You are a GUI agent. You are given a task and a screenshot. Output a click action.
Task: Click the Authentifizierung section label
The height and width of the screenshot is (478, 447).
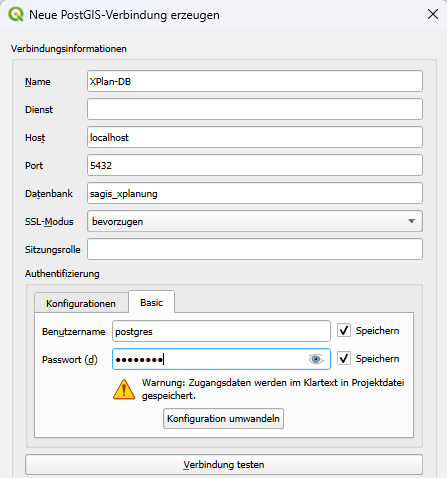point(62,274)
